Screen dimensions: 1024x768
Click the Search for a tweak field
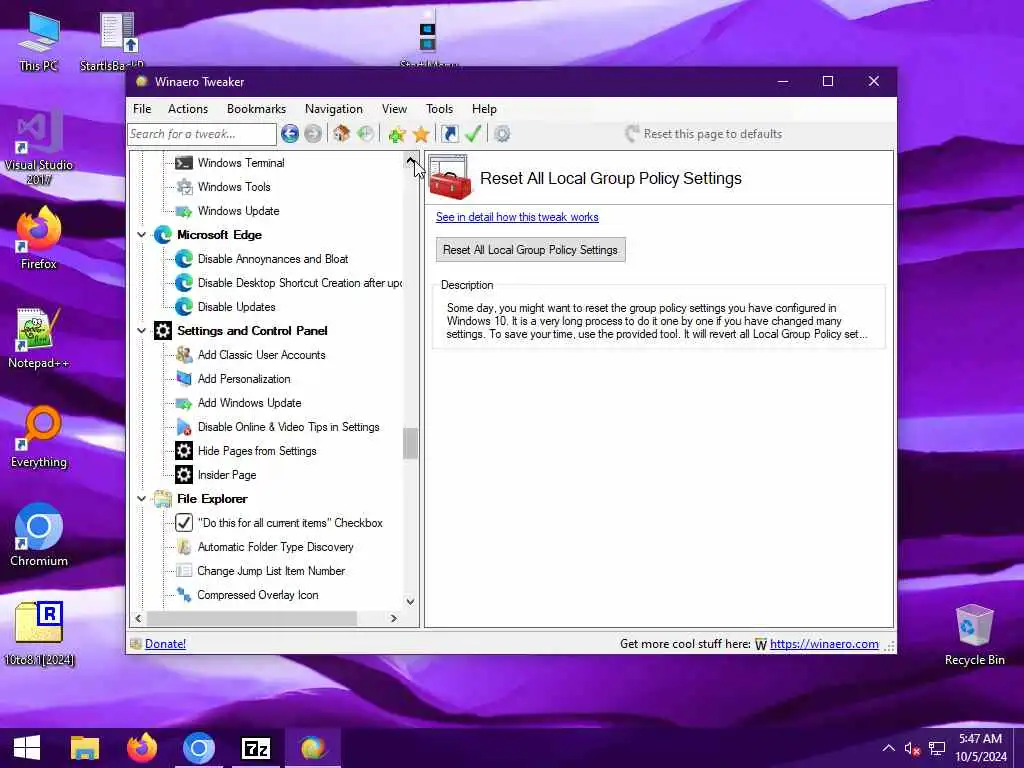click(x=202, y=134)
